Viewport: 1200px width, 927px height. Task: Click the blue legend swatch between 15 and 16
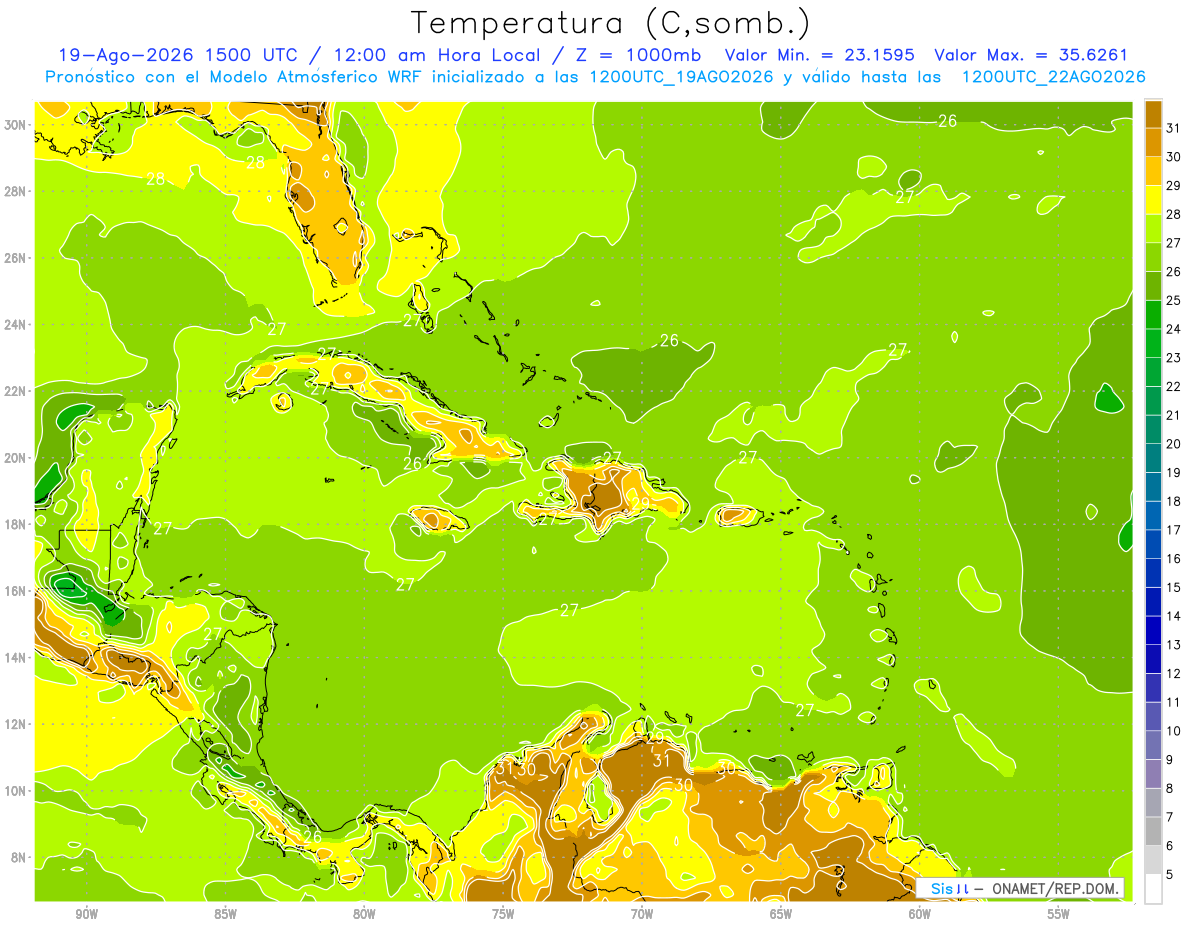(x=1153, y=572)
